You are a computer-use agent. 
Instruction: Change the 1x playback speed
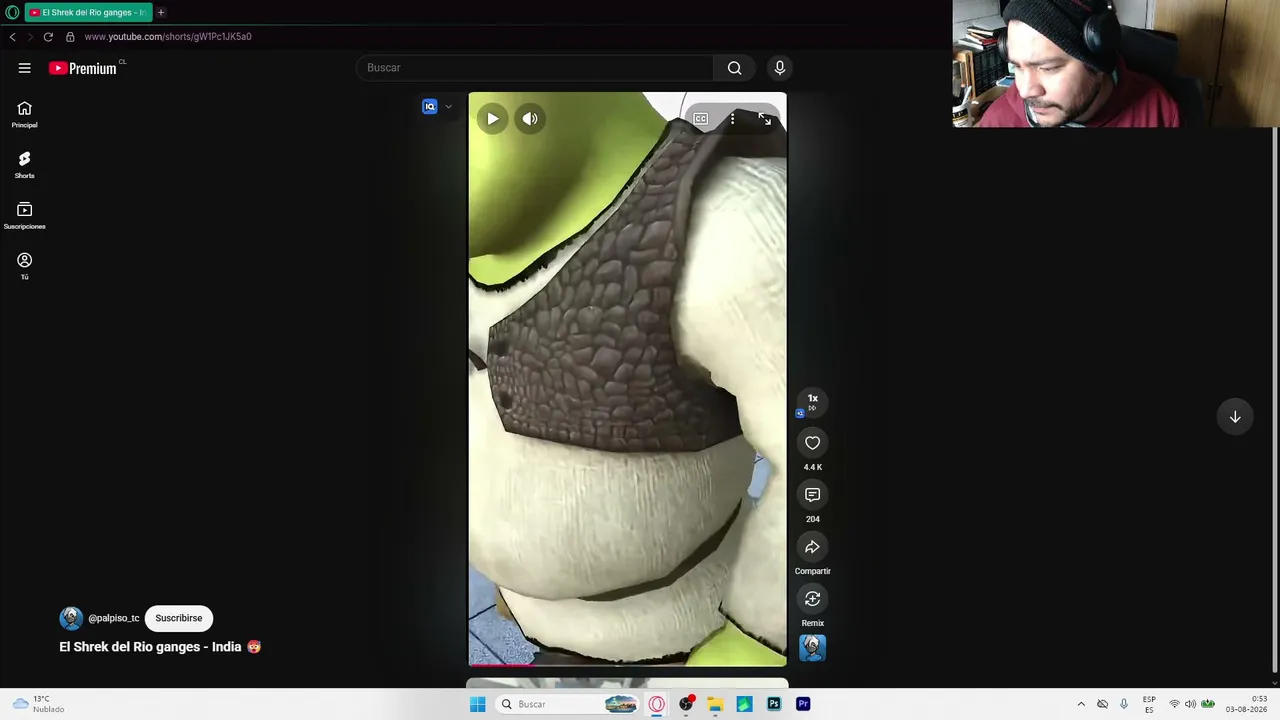click(x=813, y=402)
